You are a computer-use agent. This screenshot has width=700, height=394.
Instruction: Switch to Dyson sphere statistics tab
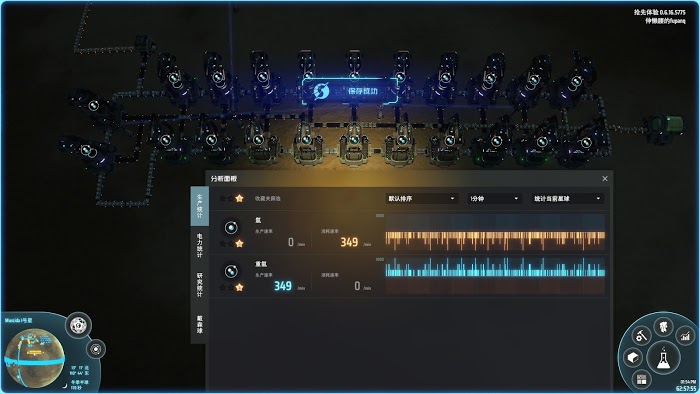click(200, 324)
